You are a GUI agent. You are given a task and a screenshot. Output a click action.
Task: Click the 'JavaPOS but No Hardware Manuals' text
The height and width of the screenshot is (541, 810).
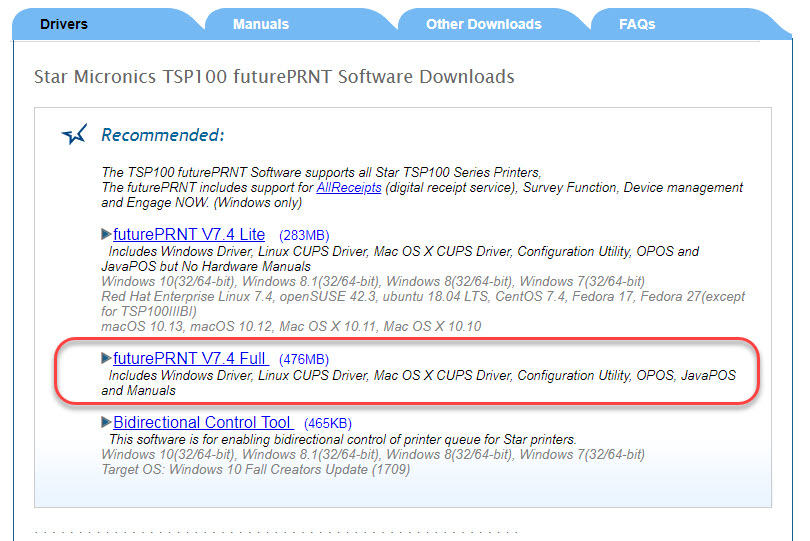206,267
